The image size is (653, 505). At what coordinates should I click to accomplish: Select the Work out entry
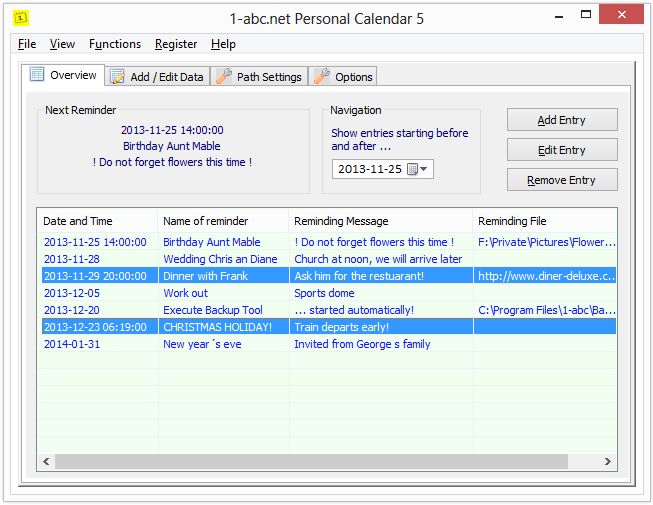pos(185,293)
